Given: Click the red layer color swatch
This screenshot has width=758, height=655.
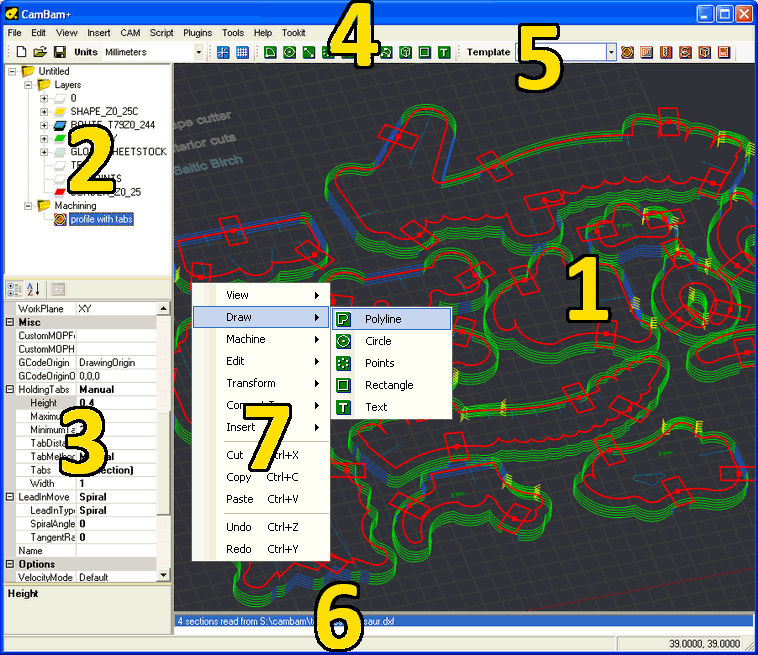Looking at the screenshot, I should click(x=60, y=192).
